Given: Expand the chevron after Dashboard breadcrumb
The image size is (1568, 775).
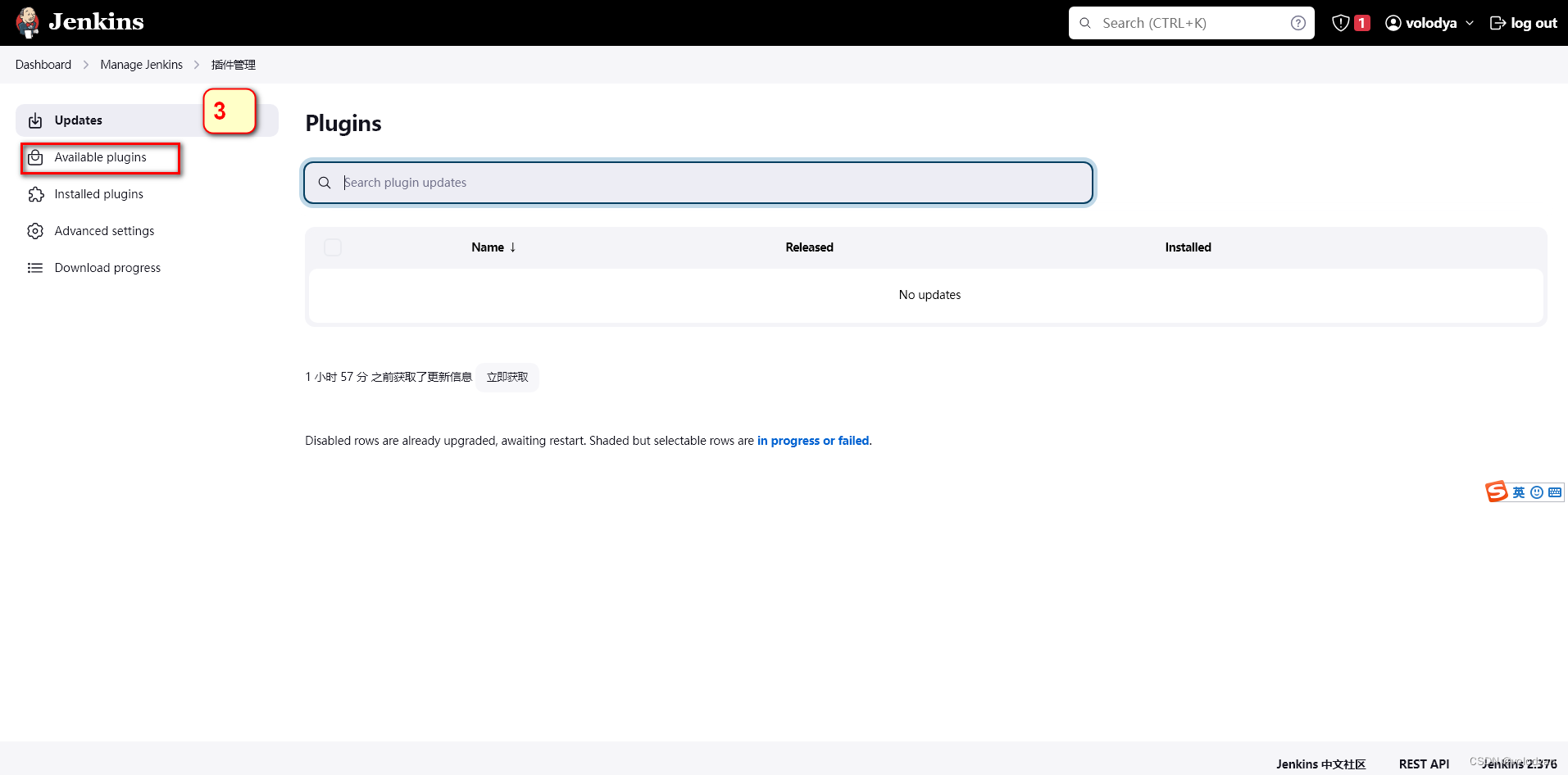Looking at the screenshot, I should 86,65.
